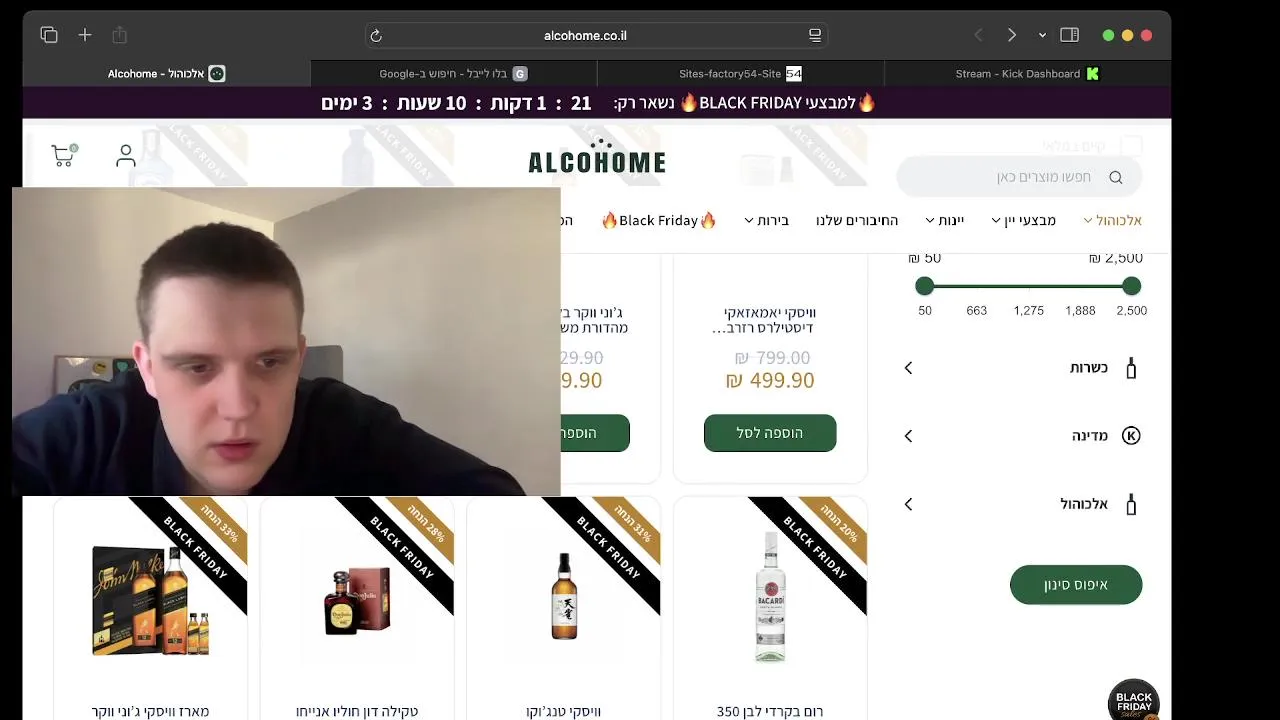Image resolution: width=1280 pixels, height=720 pixels.
Task: Switch to the Stream - Kick Dashboard tab
Action: (1027, 74)
